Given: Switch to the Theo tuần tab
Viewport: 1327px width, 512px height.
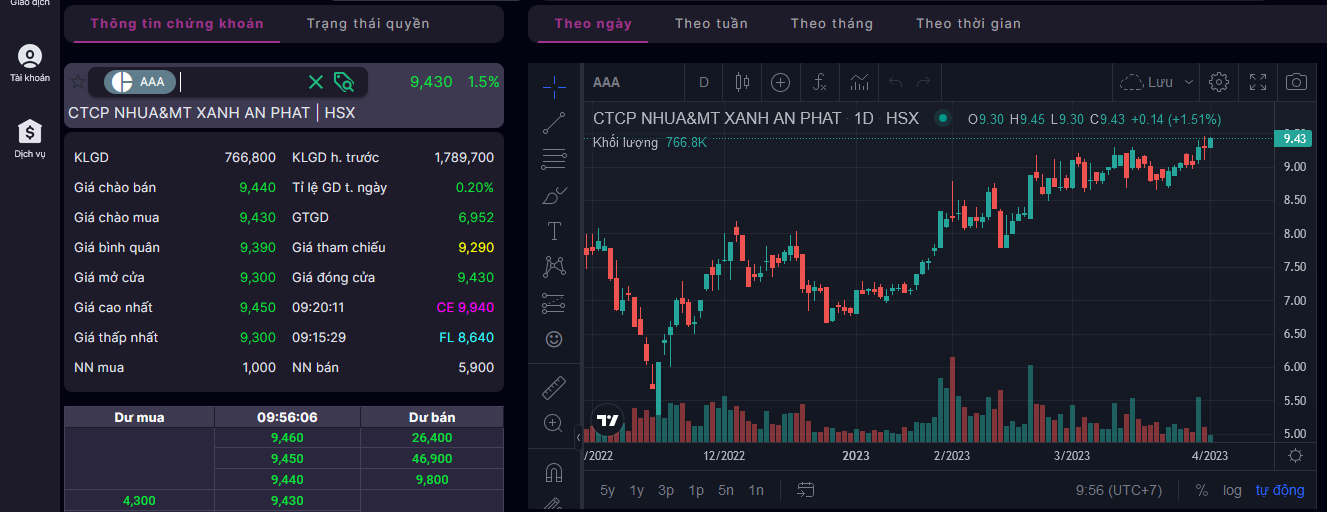Looking at the screenshot, I should pos(711,23).
